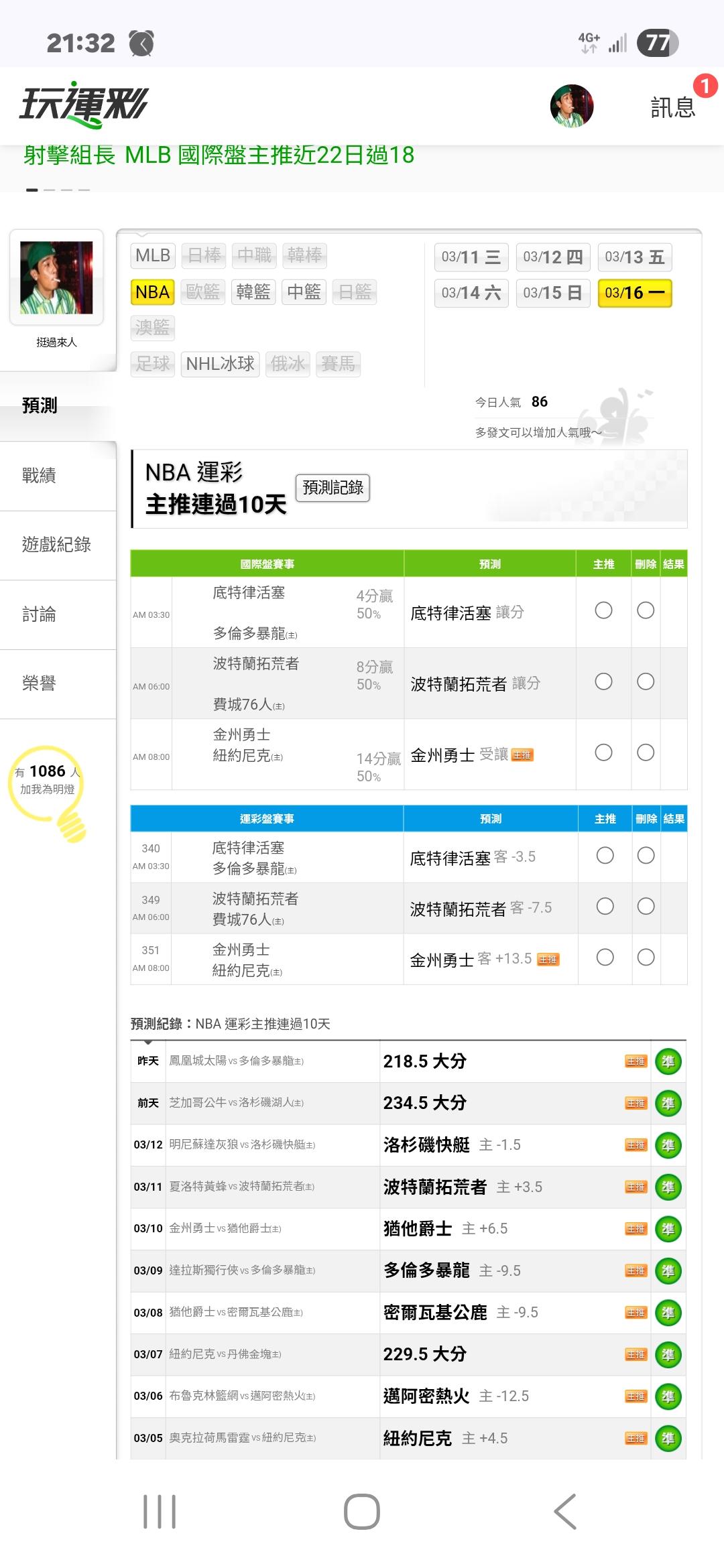Select date tab 03/13 五
Viewport: 724px width, 1568px height.
point(635,257)
